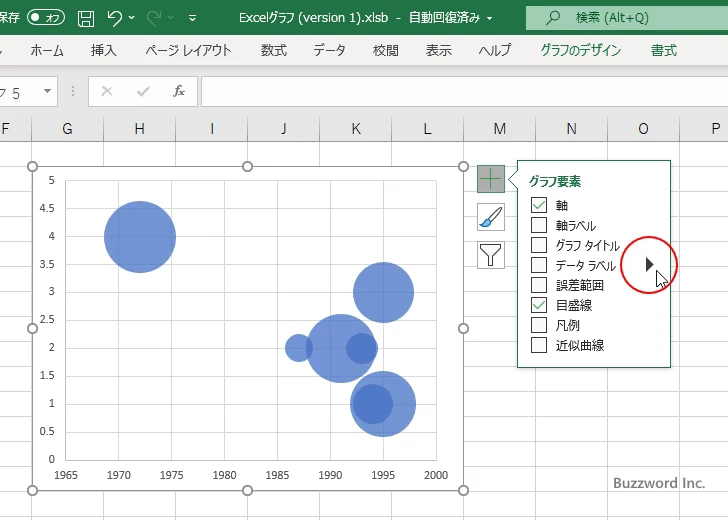This screenshot has width=728, height=520.
Task: Open the ヘルプ ribbon tab
Action: [495, 50]
